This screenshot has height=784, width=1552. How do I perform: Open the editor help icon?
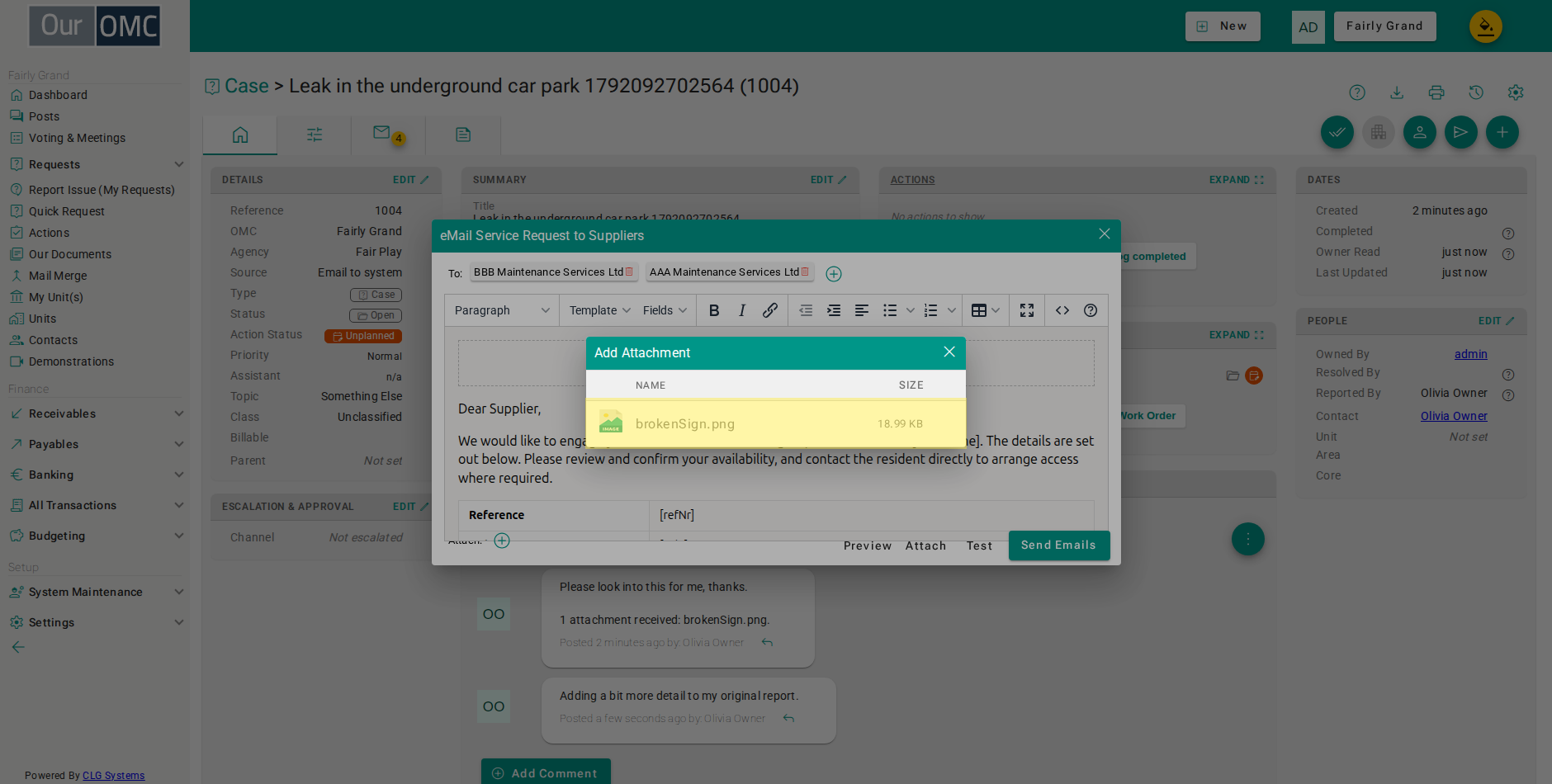[x=1091, y=310]
